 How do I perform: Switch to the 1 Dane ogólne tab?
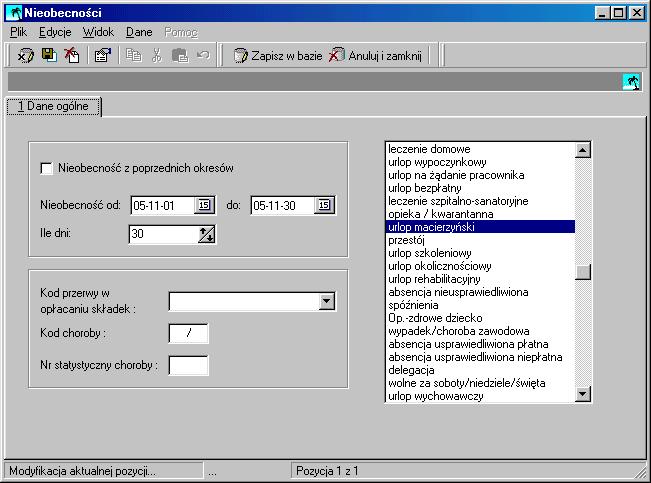point(53,107)
